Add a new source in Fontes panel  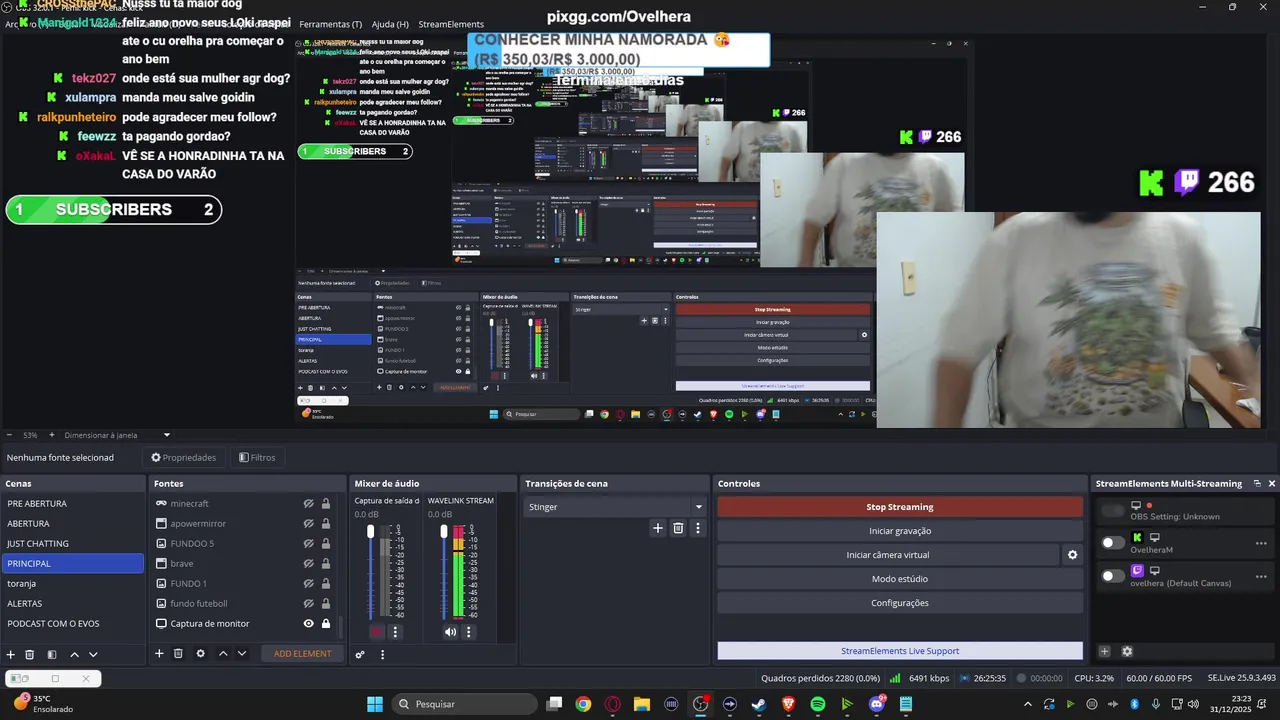pyautogui.click(x=159, y=653)
